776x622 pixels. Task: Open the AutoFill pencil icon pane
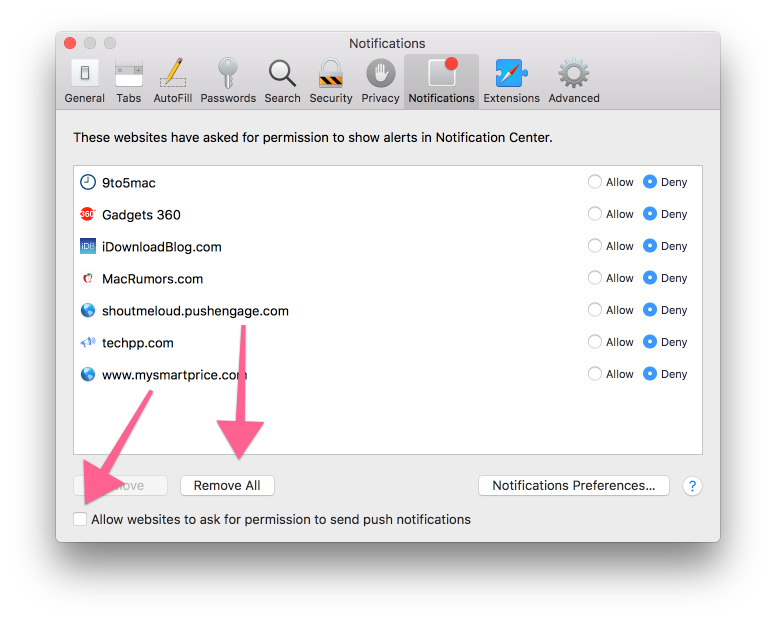point(173,82)
